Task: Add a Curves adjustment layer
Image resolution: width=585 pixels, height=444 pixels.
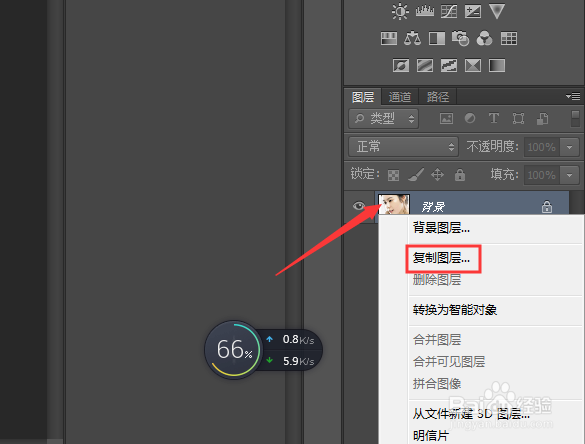Action: coord(449,12)
